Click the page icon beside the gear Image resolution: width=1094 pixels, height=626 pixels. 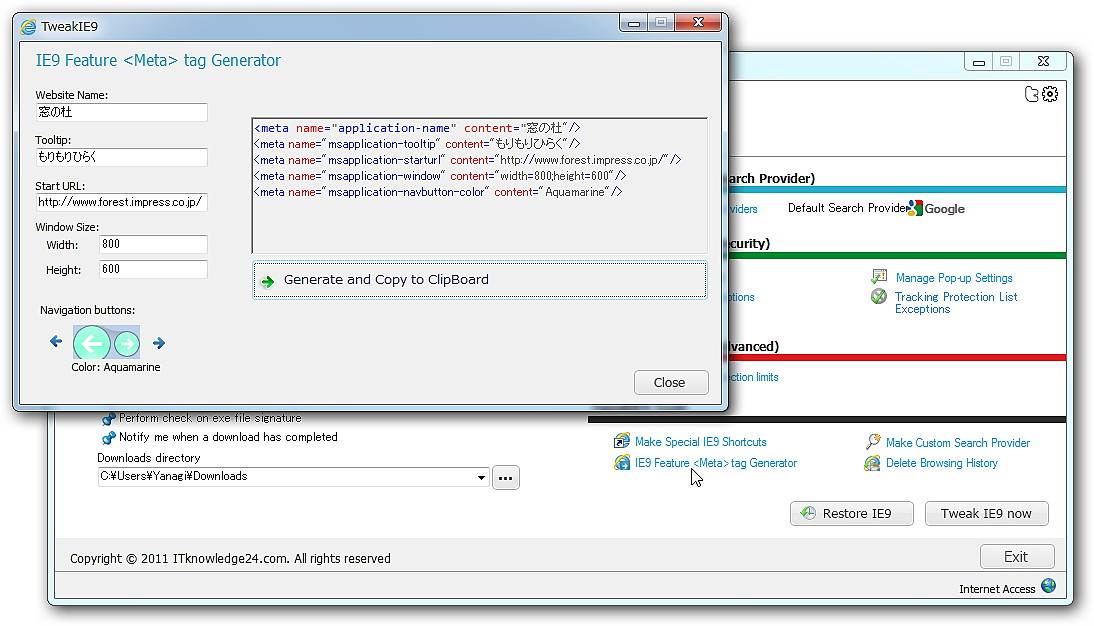point(1031,94)
